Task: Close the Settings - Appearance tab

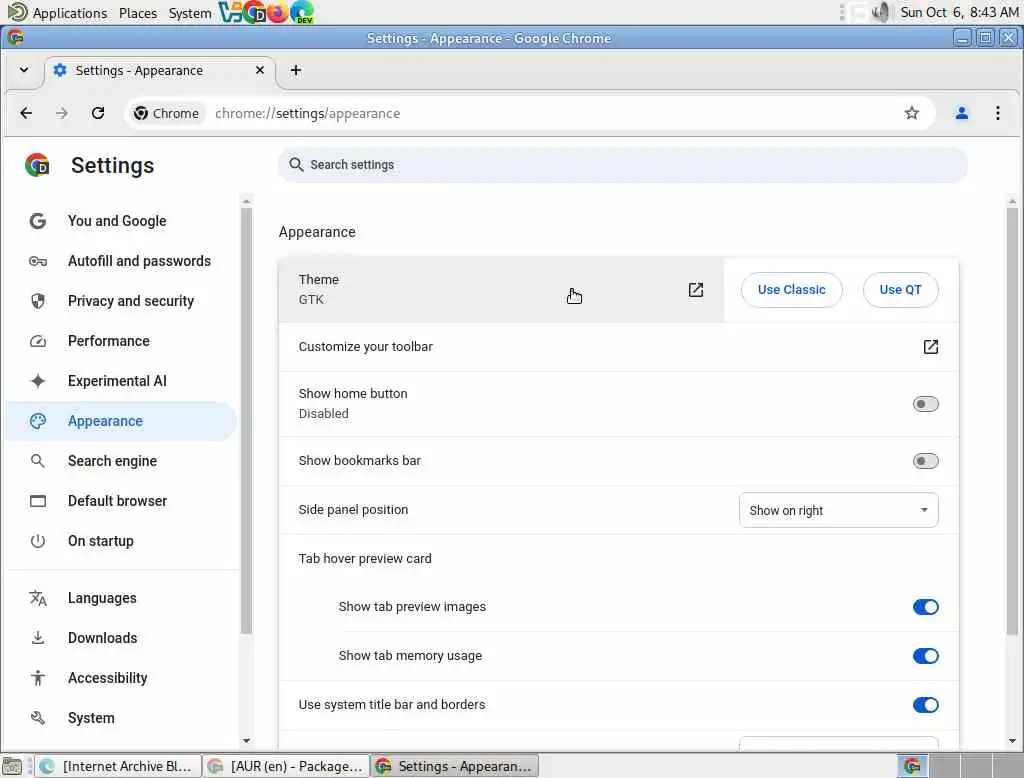Action: point(260,70)
